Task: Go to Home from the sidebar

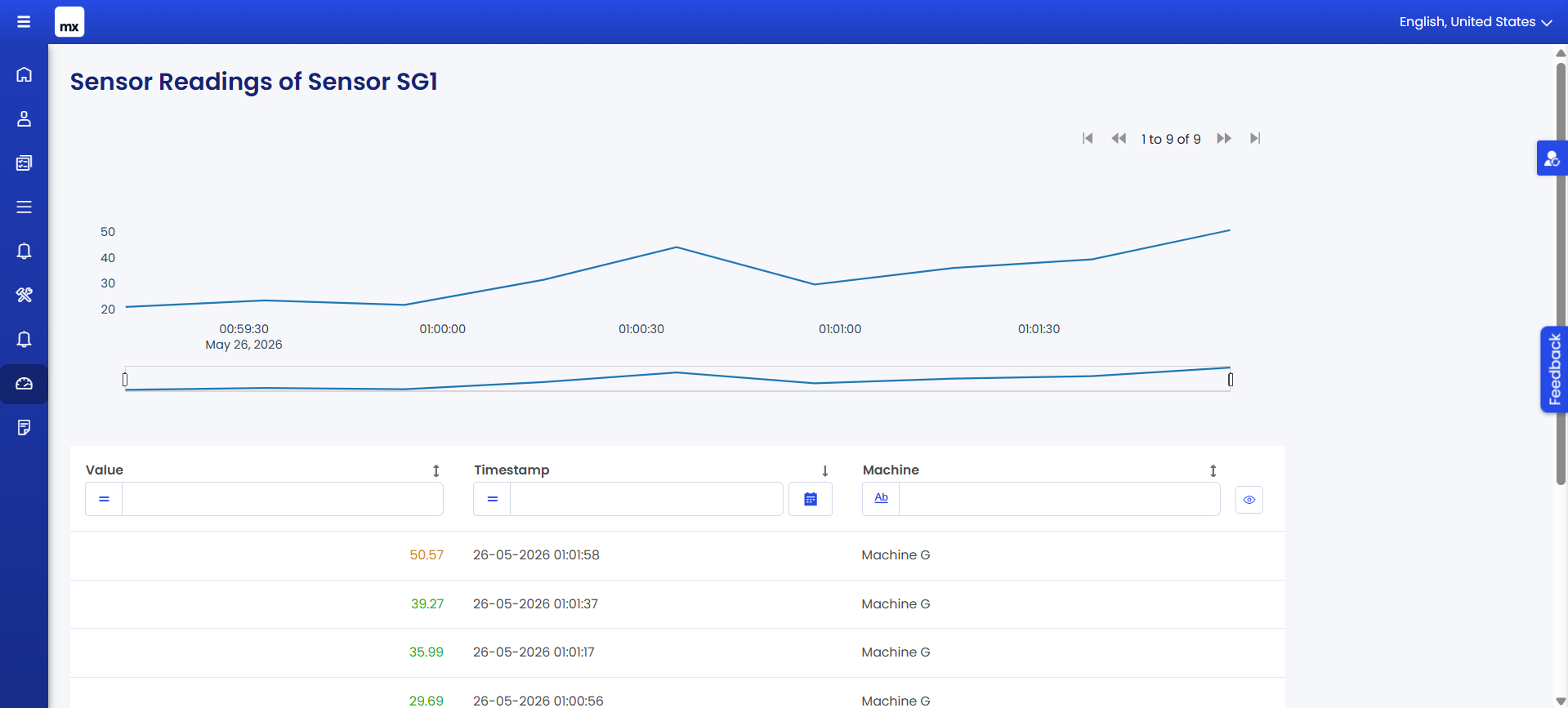Action: (25, 74)
